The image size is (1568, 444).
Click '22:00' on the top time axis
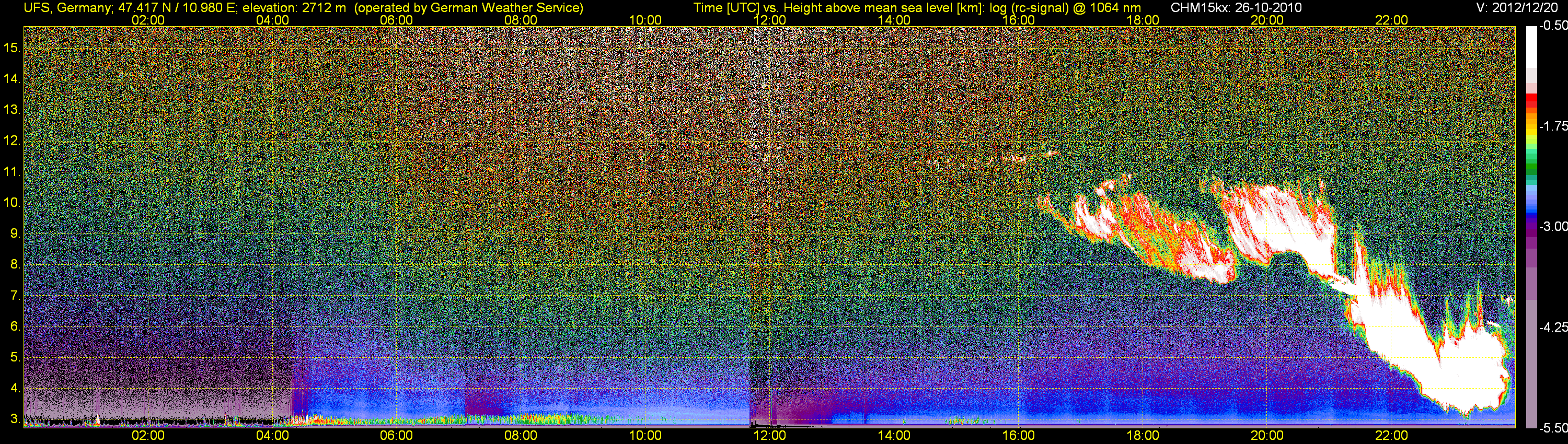(1391, 20)
